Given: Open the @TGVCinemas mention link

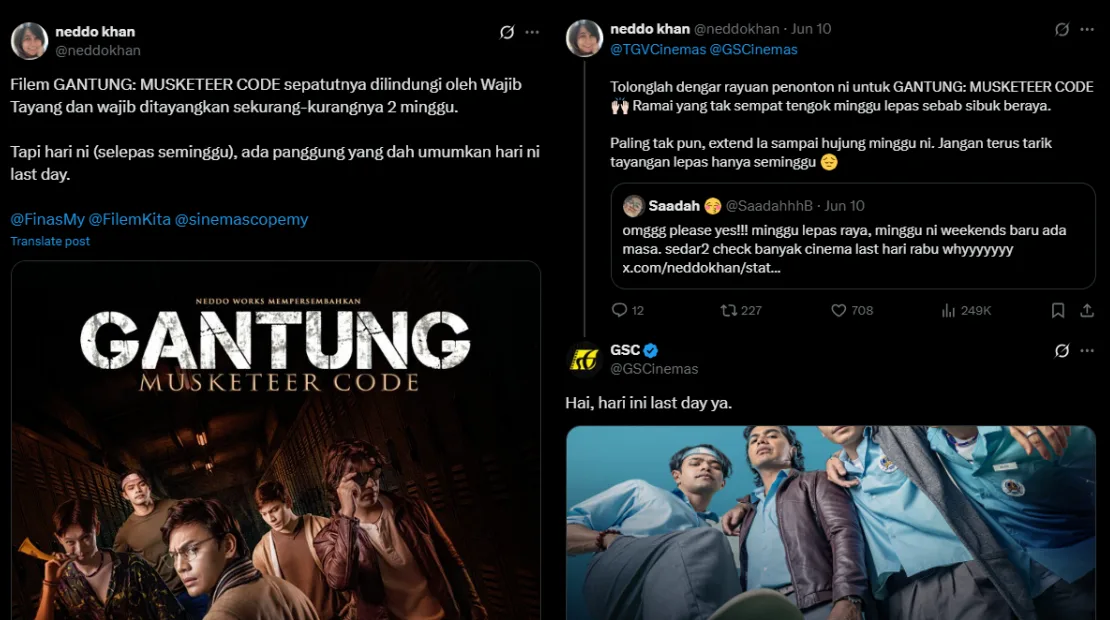Looking at the screenshot, I should 658,50.
